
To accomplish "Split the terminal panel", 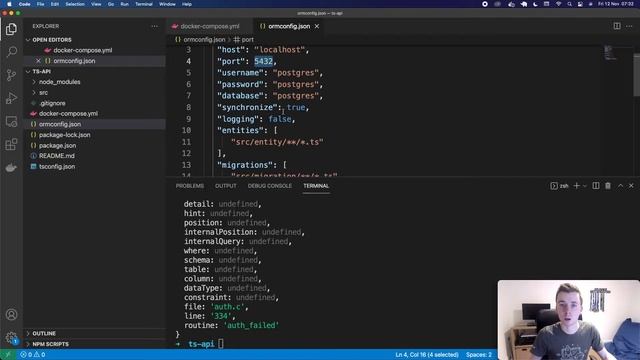I will [x=596, y=186].
